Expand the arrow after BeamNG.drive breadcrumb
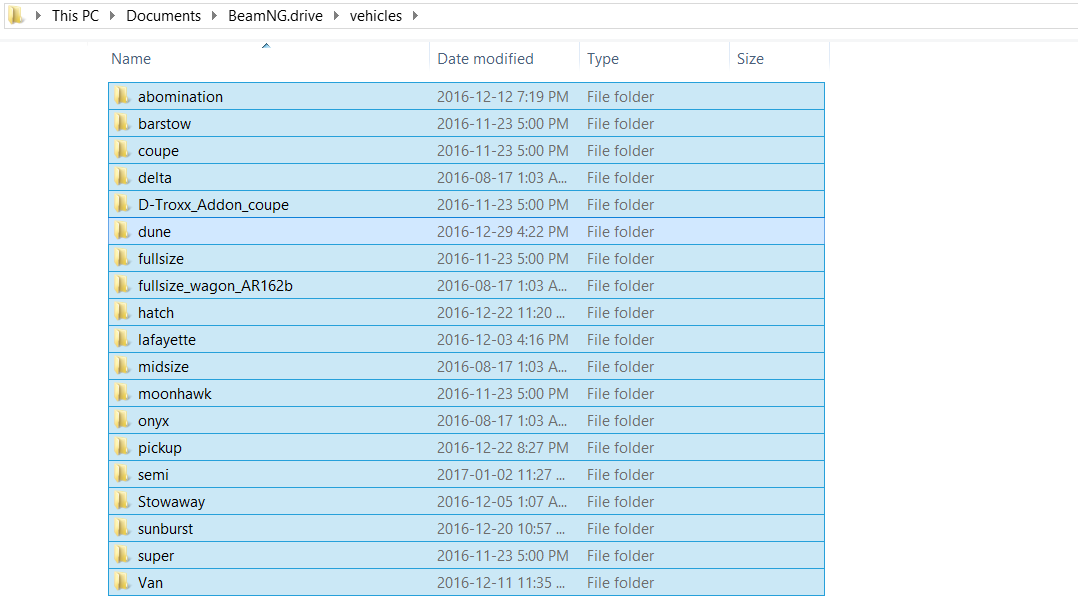 point(336,15)
